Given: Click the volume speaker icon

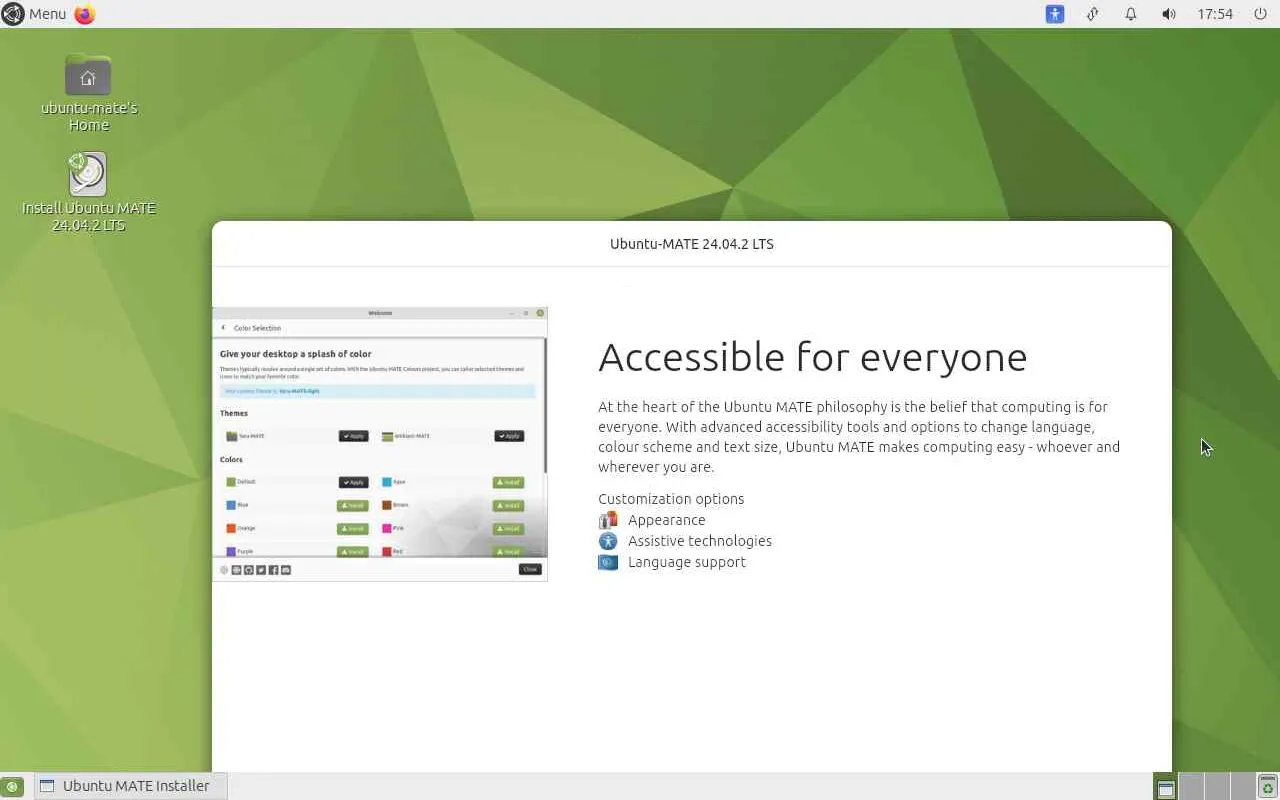Looking at the screenshot, I should (1169, 14).
